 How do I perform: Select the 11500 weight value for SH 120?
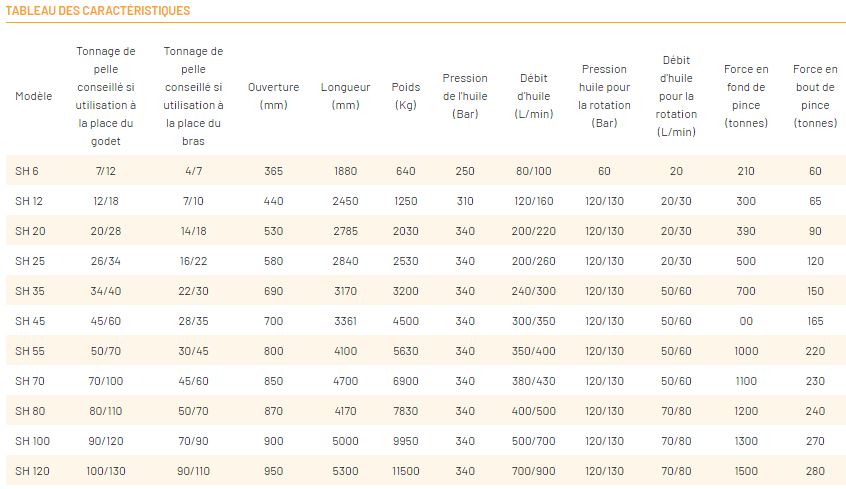click(405, 471)
